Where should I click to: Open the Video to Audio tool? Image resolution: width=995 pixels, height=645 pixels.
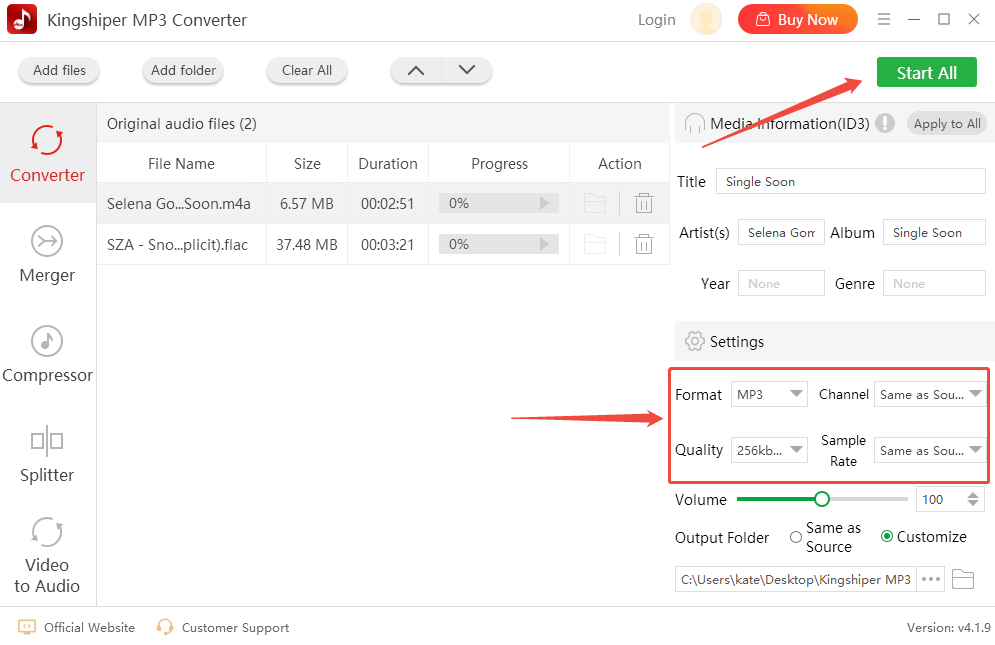tap(48, 555)
